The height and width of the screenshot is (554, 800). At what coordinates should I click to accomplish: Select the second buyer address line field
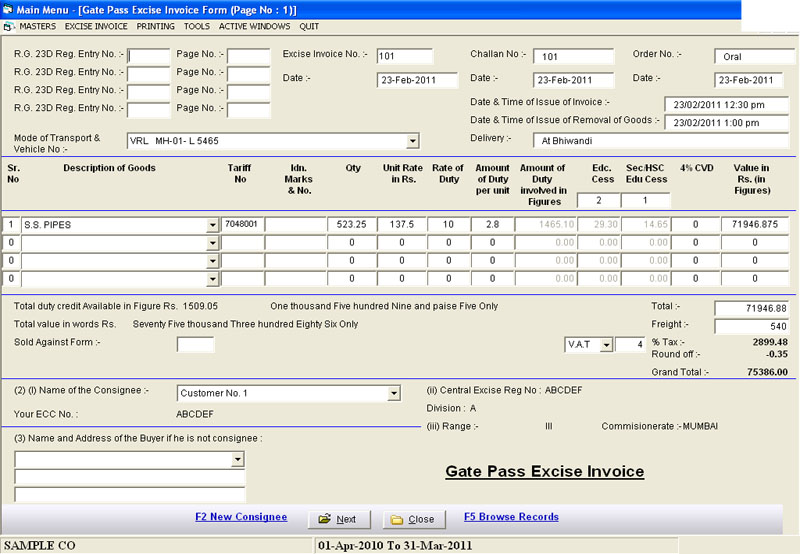pos(130,477)
